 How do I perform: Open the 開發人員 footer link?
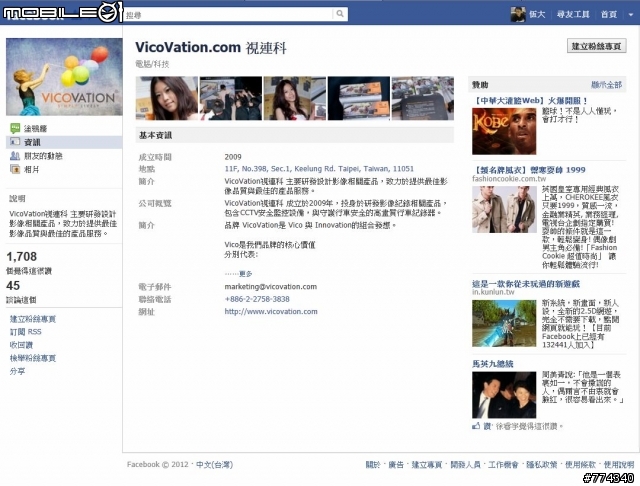tap(465, 464)
